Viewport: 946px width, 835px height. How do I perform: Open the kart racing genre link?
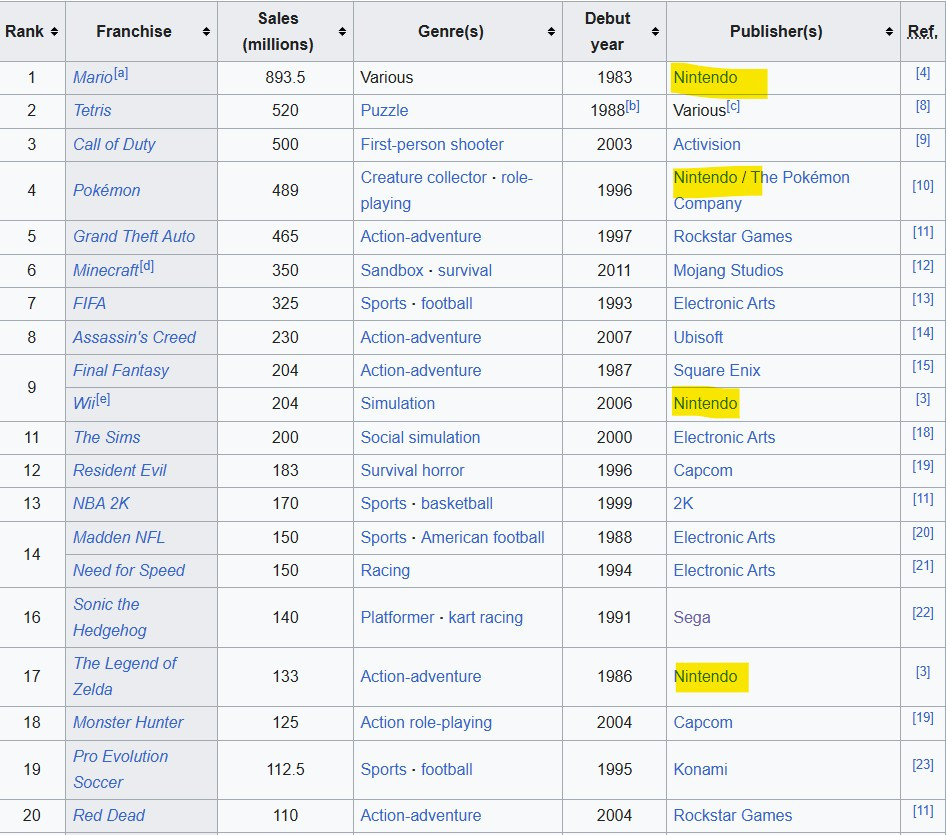tap(486, 617)
